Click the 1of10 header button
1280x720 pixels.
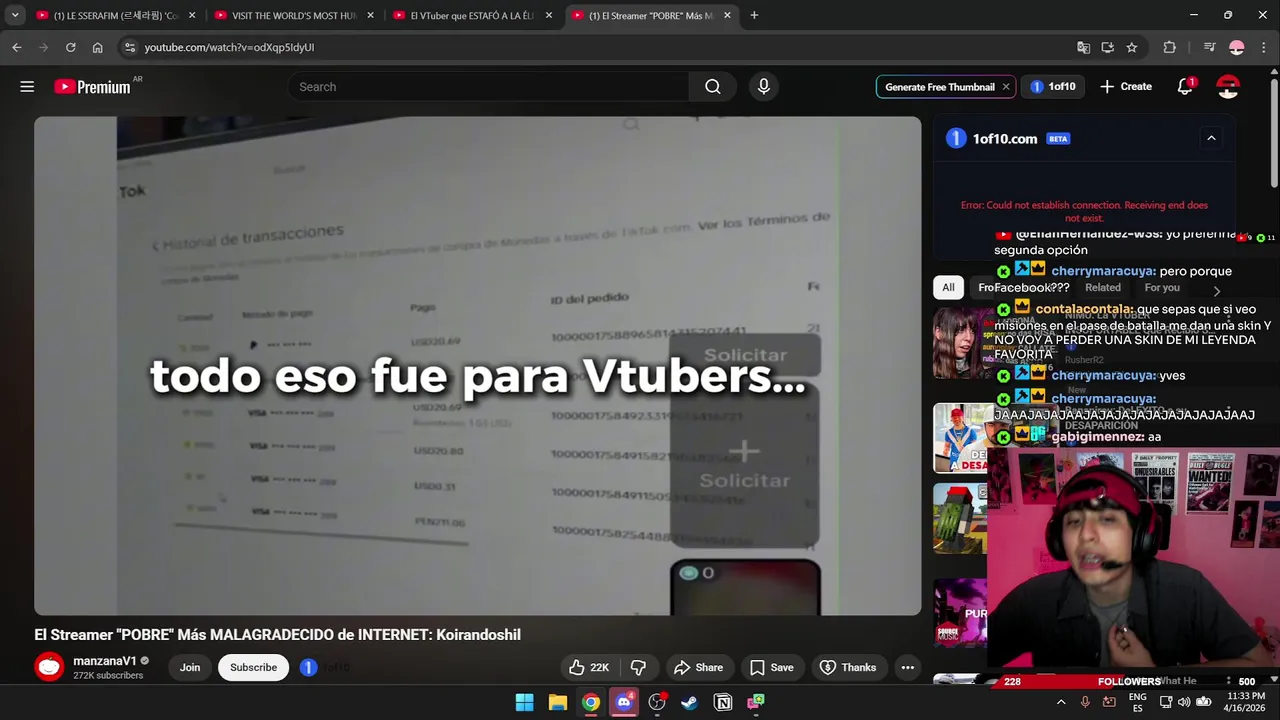coord(1054,87)
